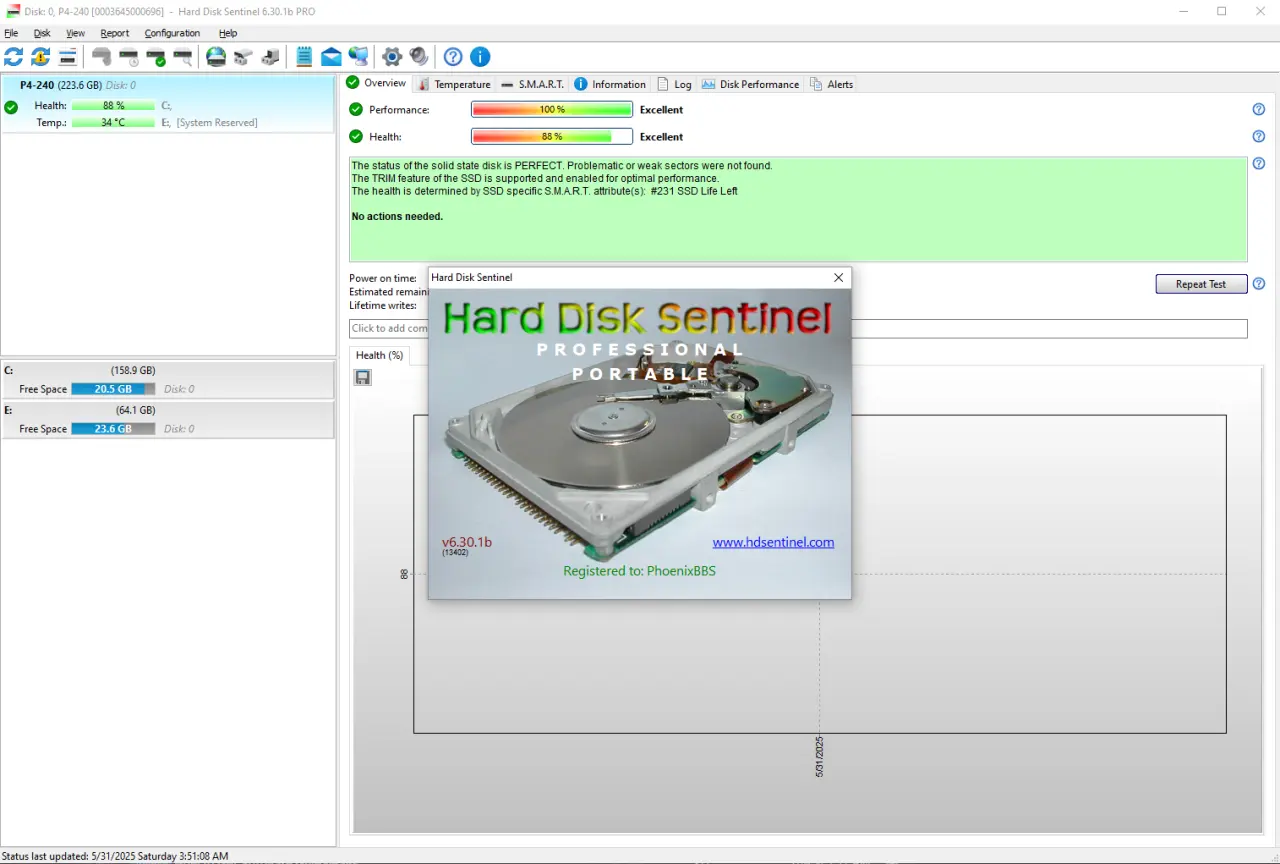Screen dimensions: 1280x864
Task: Open the Help menu
Action: 228,33
